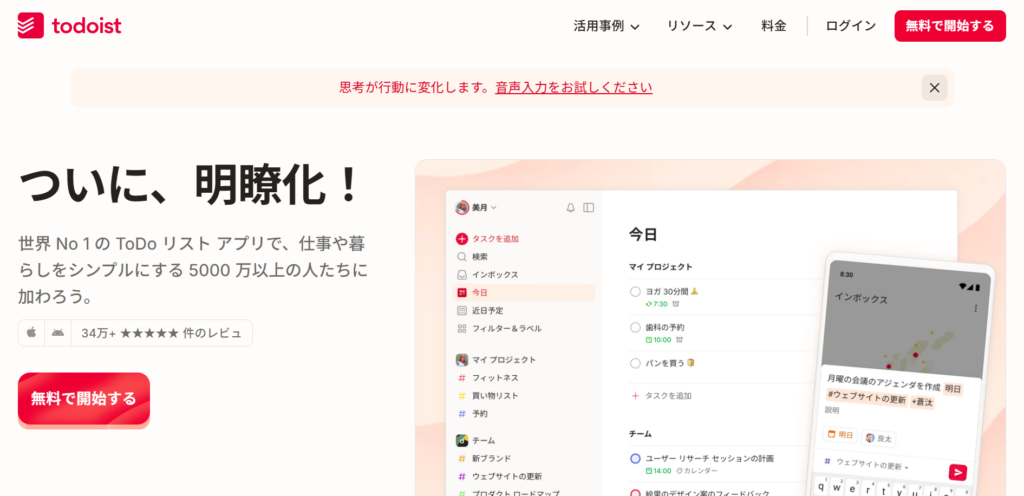Click the チーム section heading in main list

tap(640, 434)
